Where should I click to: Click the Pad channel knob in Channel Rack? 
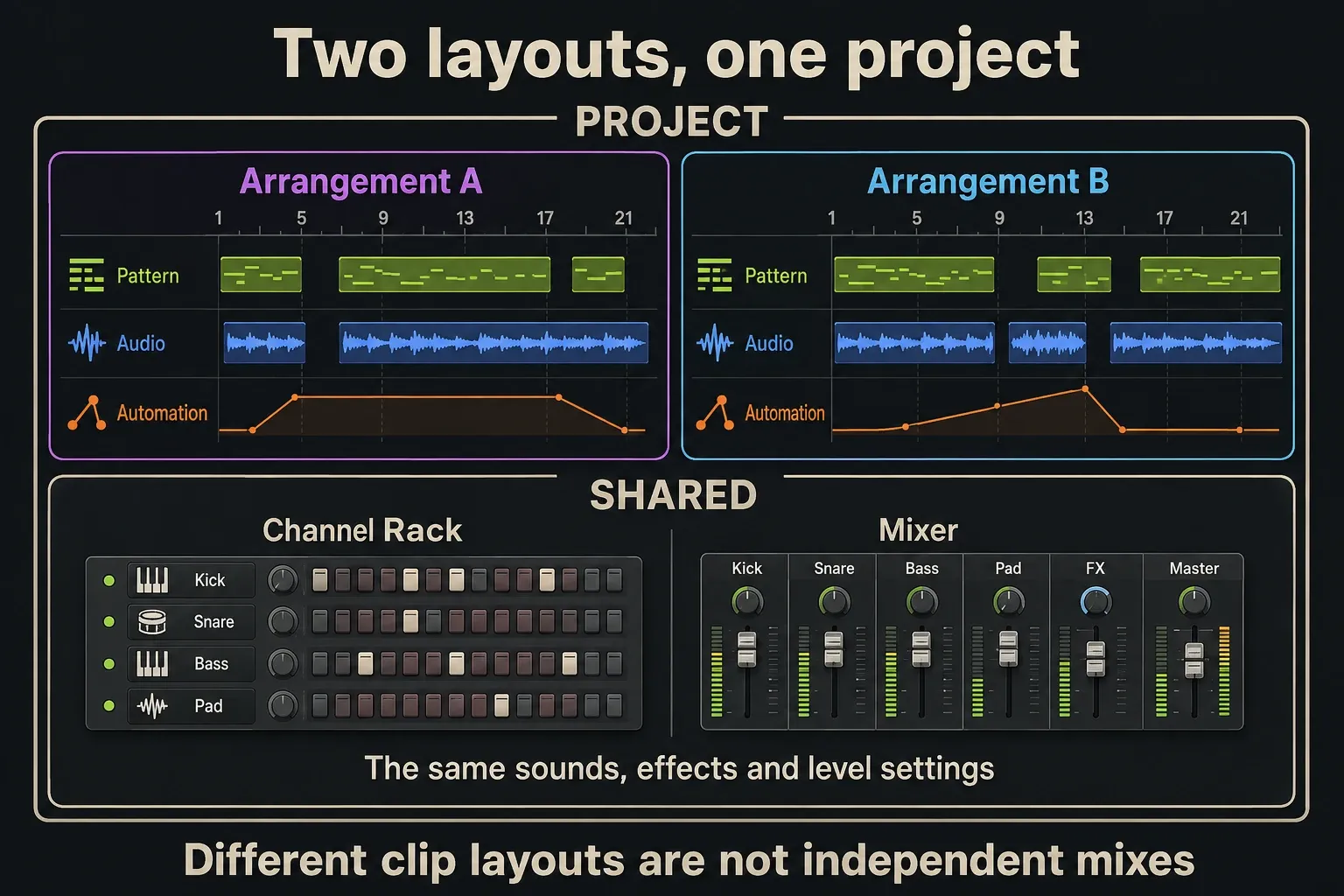pyautogui.click(x=283, y=705)
